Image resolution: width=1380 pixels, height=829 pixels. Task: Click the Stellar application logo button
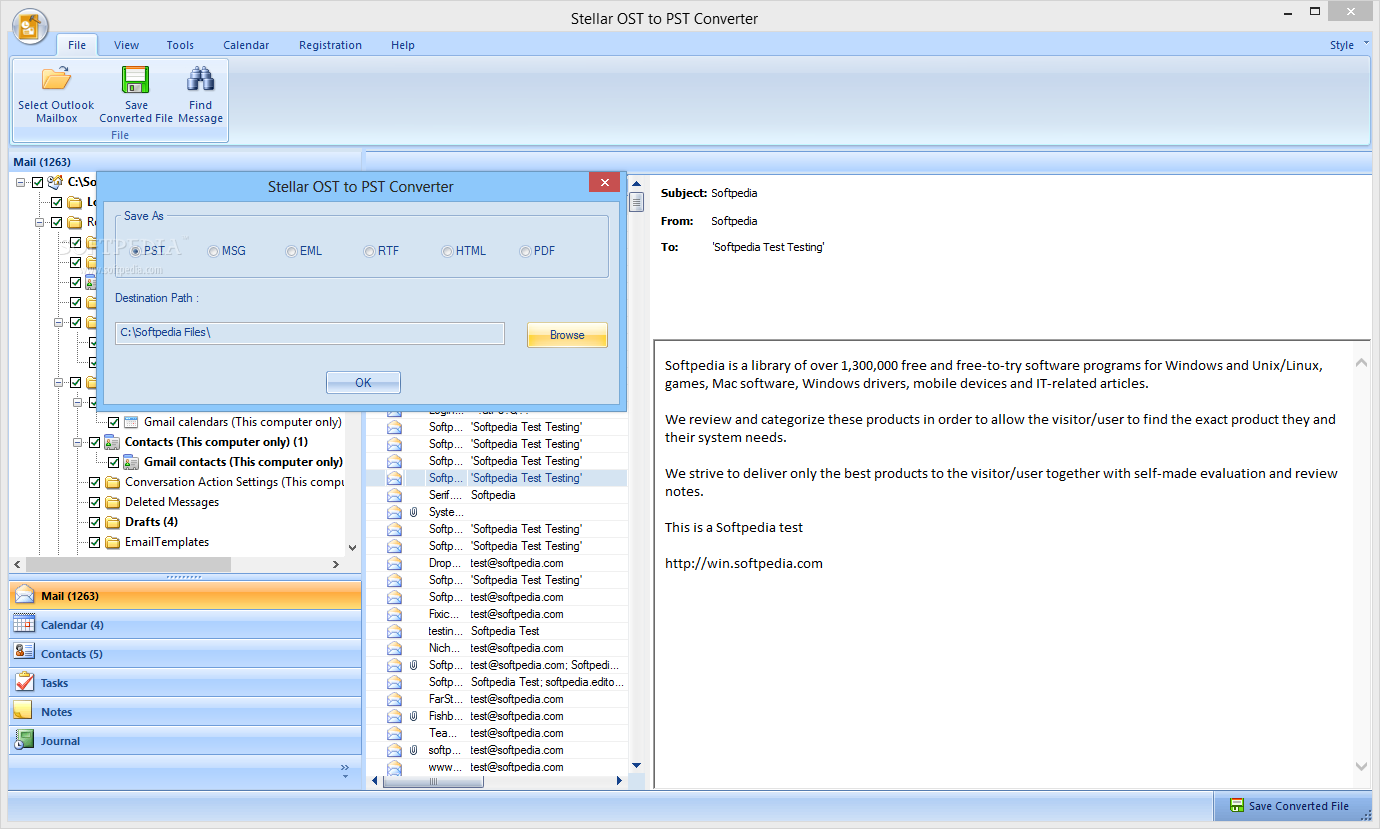pos(32,26)
